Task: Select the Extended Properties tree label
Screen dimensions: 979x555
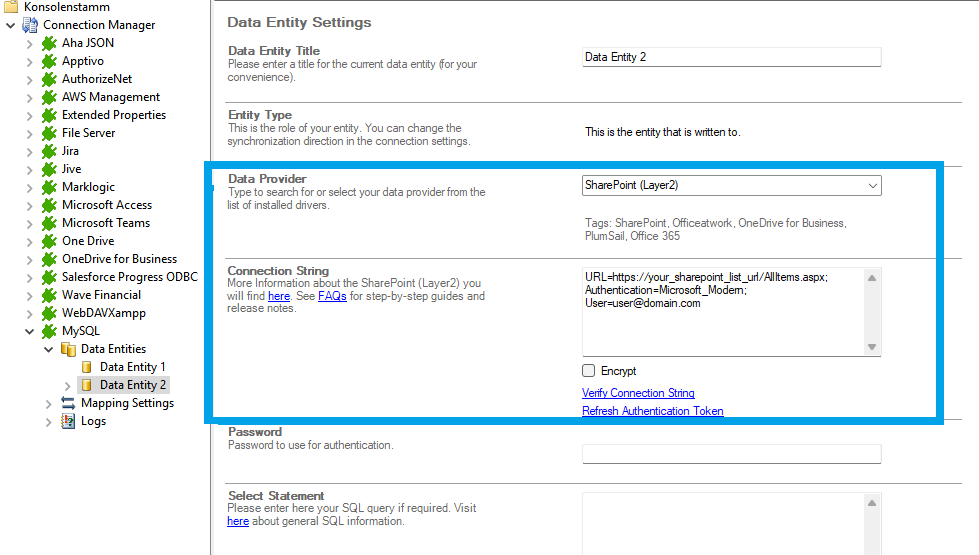Action: click(x=114, y=115)
